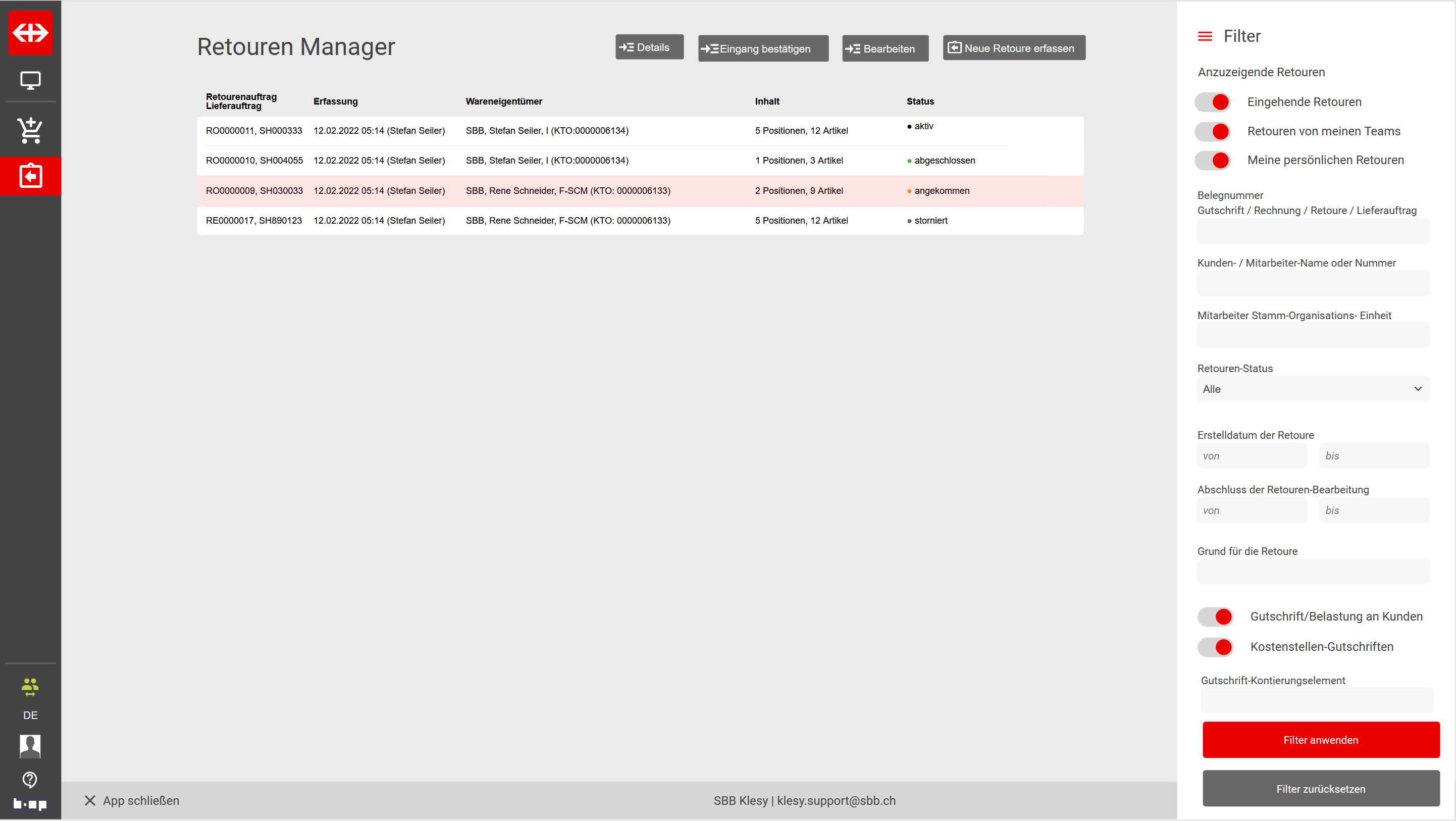Open the help question mark icon
This screenshot has height=821, width=1456.
click(x=30, y=780)
